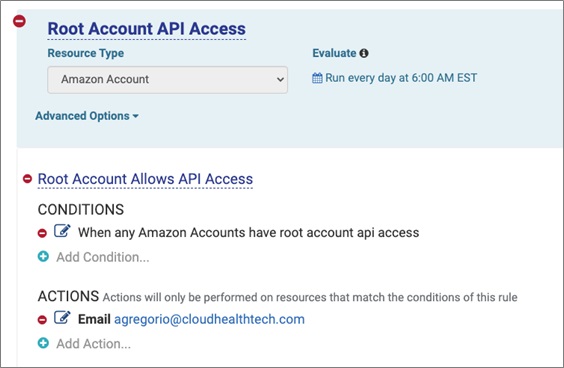Remove the Root Account API Access policy

point(19,21)
